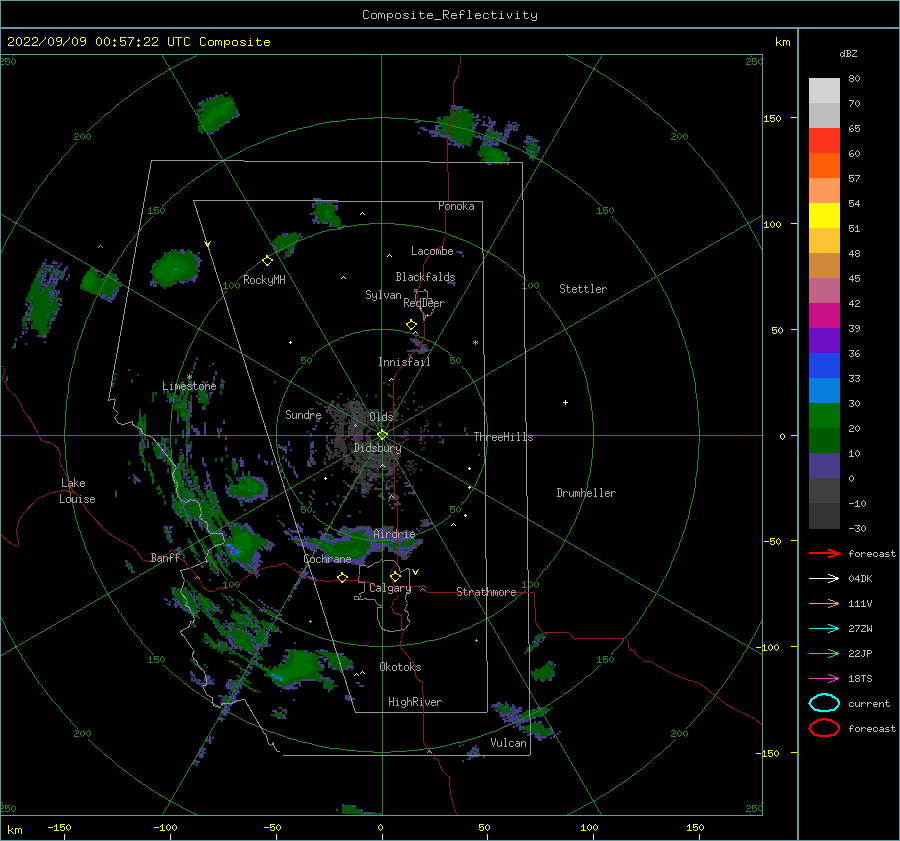This screenshot has height=841, width=900.
Task: Click the yellow radar site marker at center
Action: pyautogui.click(x=382, y=435)
